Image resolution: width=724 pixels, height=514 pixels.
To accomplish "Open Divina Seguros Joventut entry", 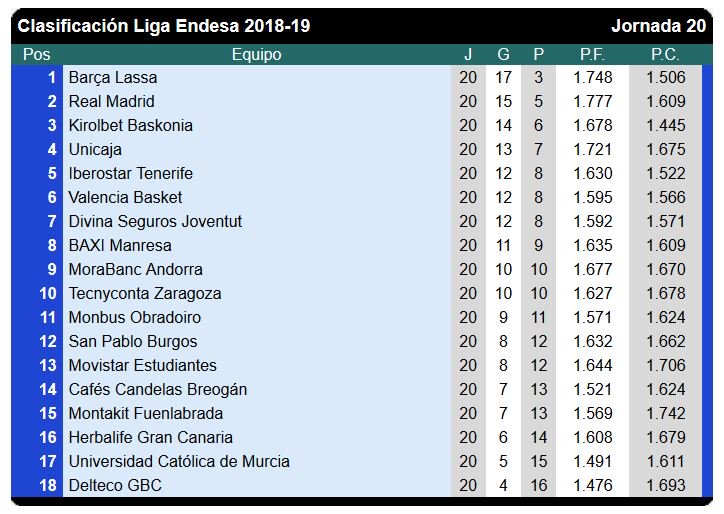I will click(x=155, y=221).
